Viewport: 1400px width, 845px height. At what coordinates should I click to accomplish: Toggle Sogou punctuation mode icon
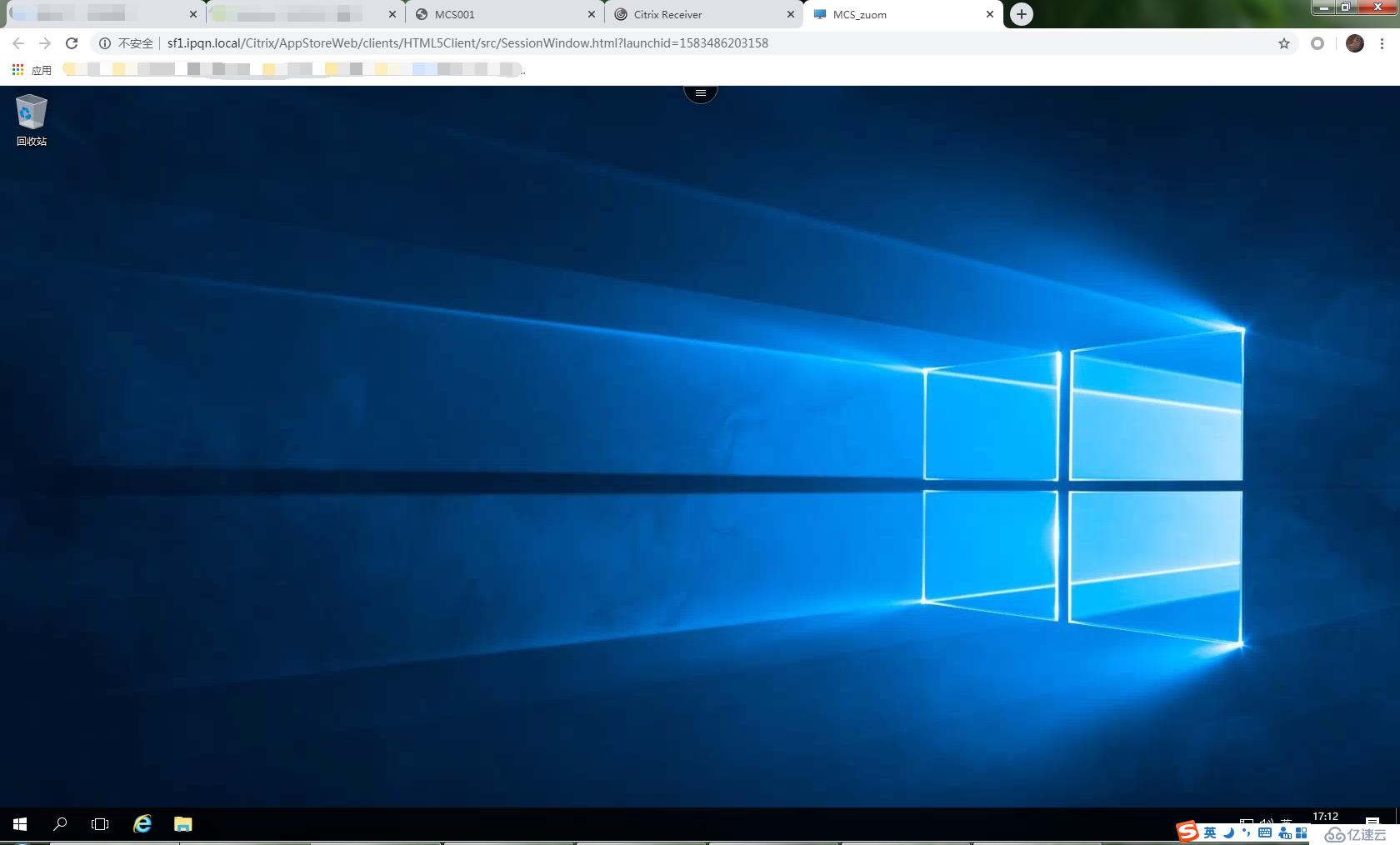point(1247,832)
